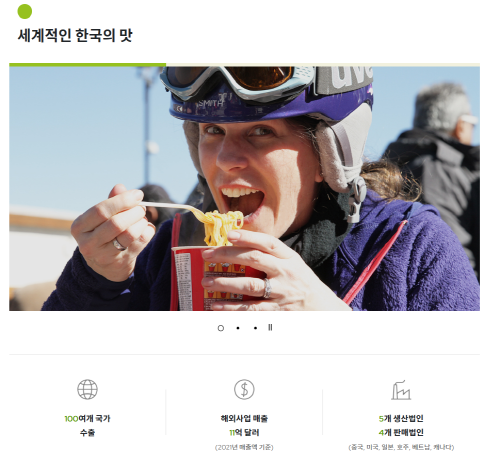Click the 11억 달러 figure
Screen dimensions: 500x459
pyautogui.click(x=244, y=432)
